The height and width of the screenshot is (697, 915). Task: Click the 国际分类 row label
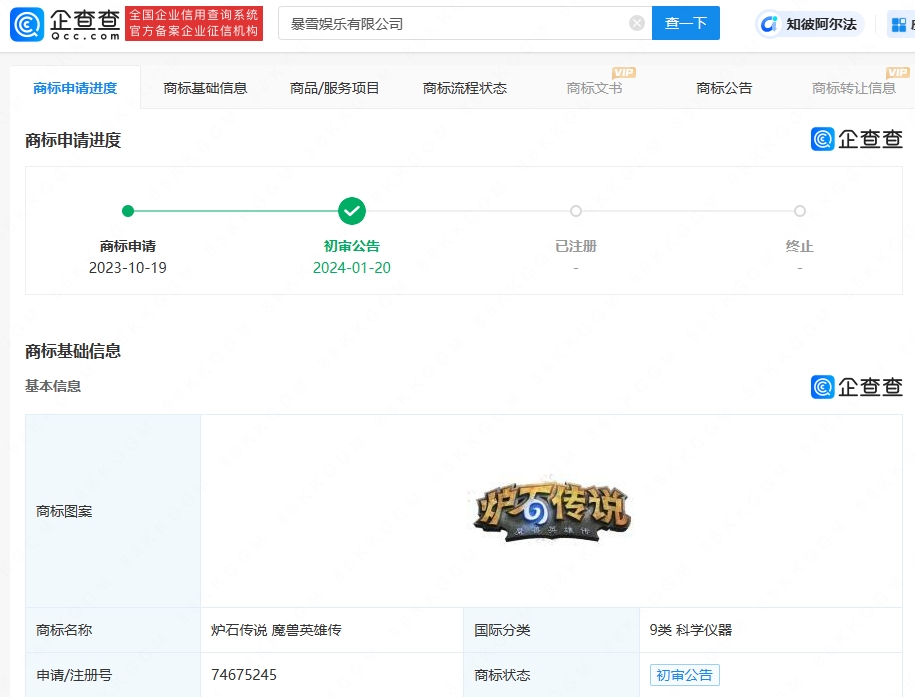tap(502, 630)
